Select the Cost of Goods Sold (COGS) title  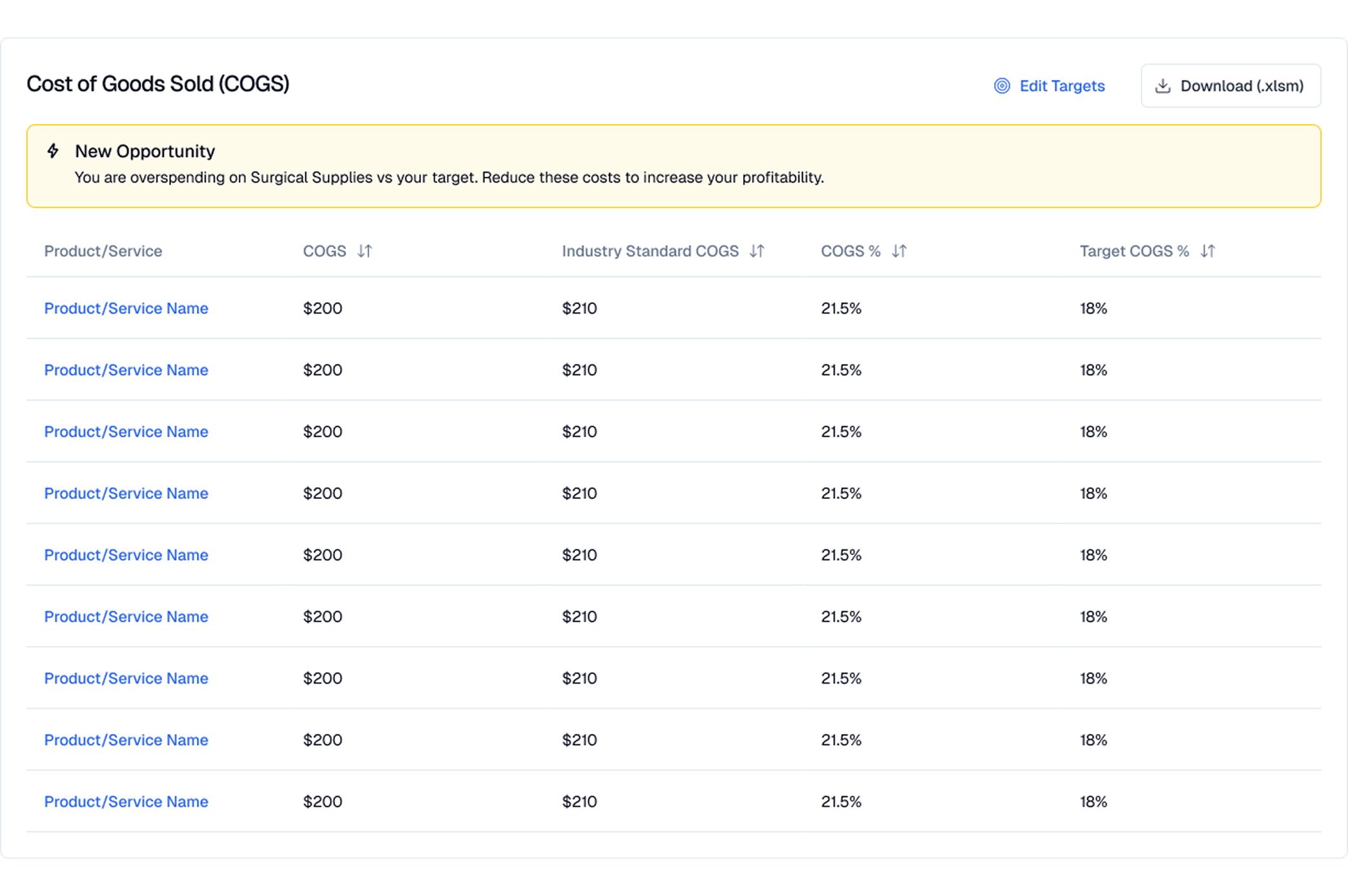click(158, 84)
